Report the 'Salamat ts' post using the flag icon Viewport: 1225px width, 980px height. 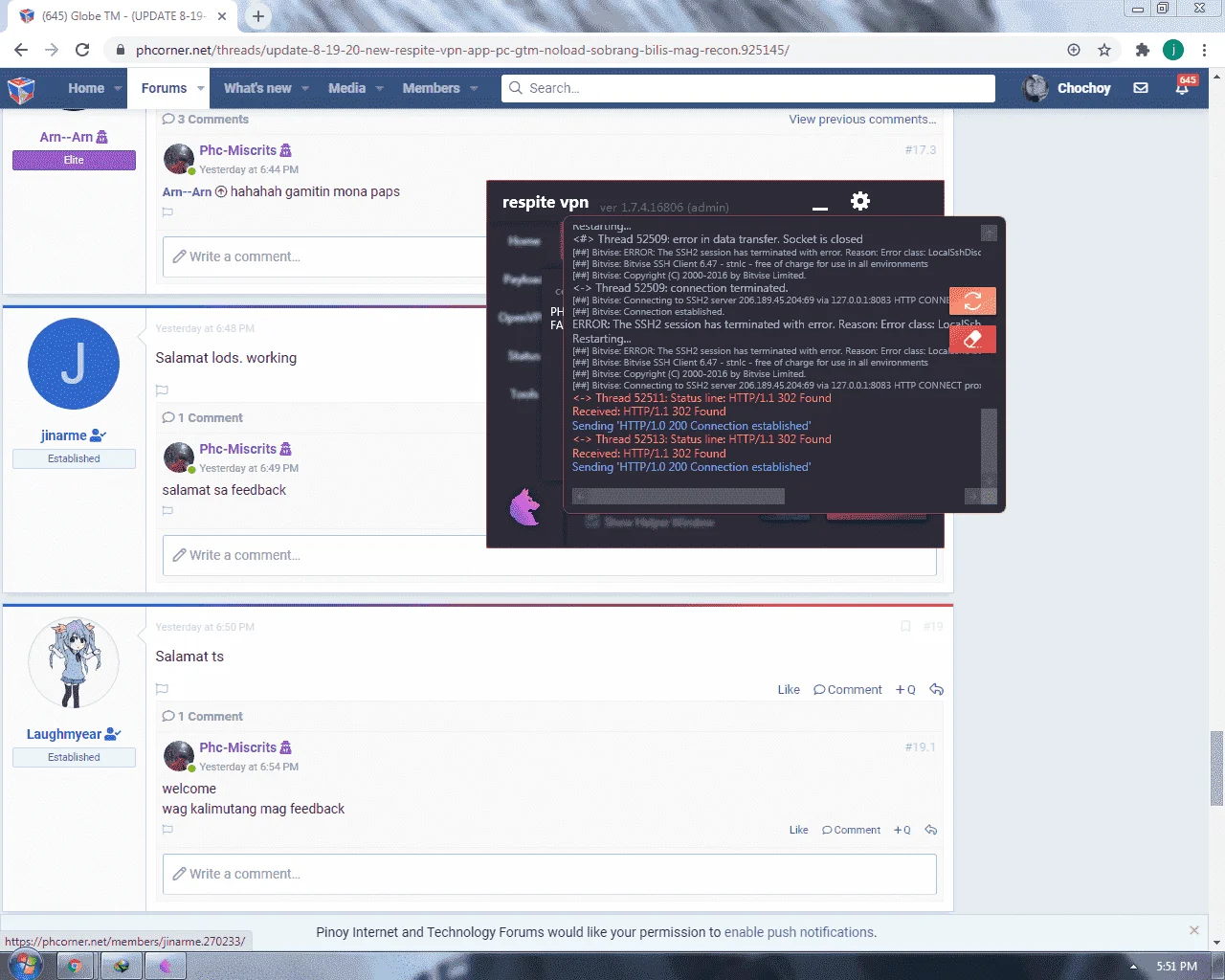click(162, 689)
